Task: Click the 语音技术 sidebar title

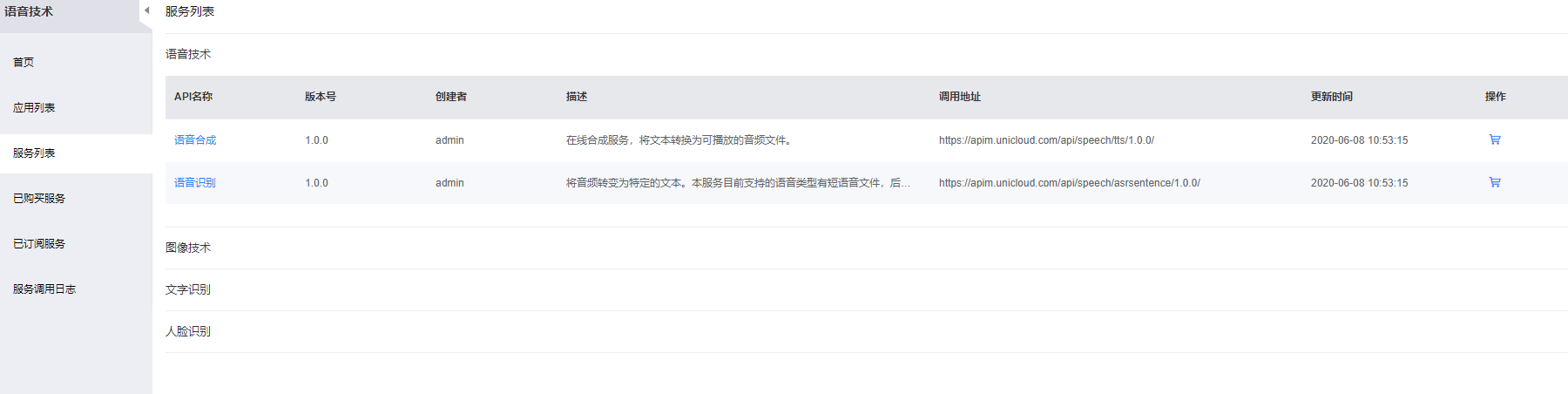Action: [29, 11]
